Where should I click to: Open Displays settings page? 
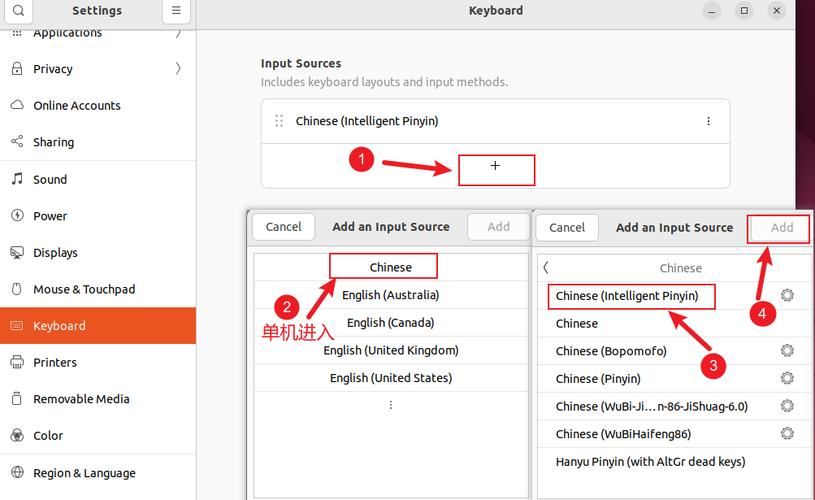(98, 253)
